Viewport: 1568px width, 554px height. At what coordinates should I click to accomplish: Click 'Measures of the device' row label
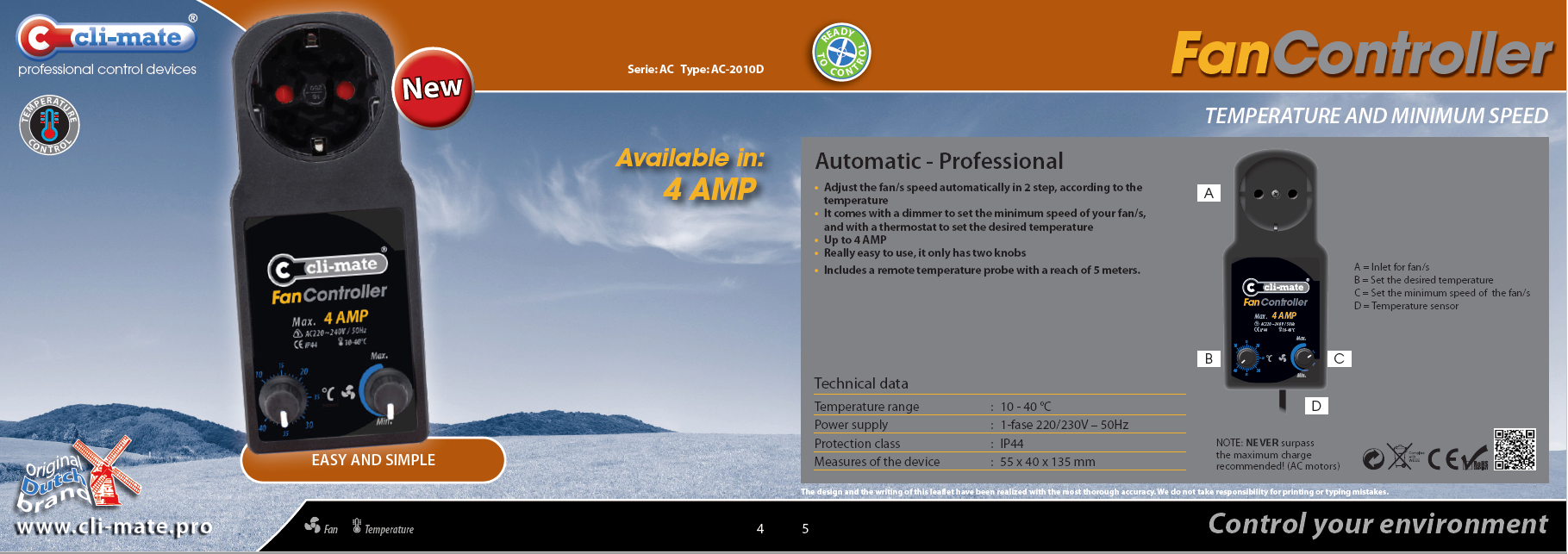click(x=877, y=462)
